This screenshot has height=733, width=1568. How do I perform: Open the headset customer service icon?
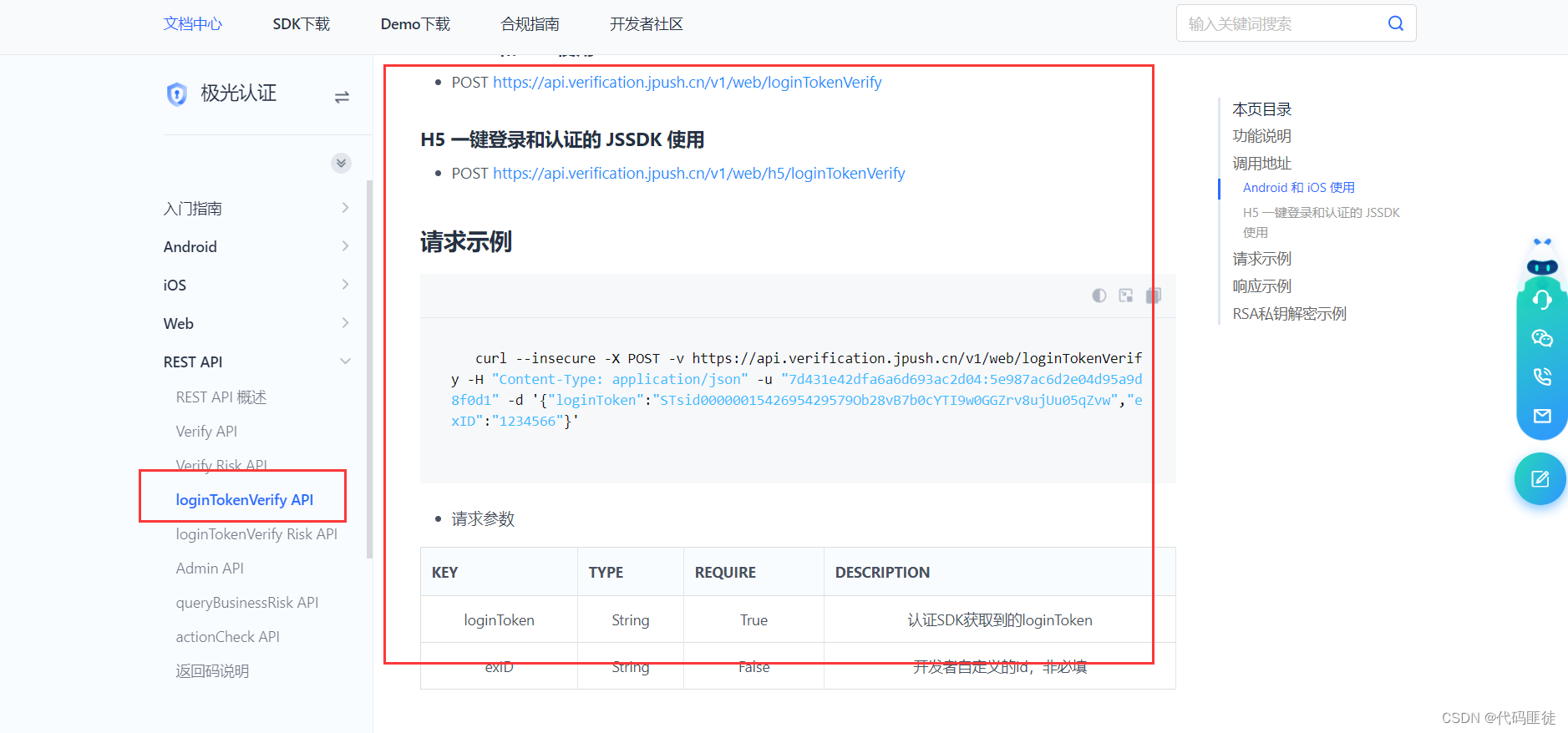(1542, 301)
